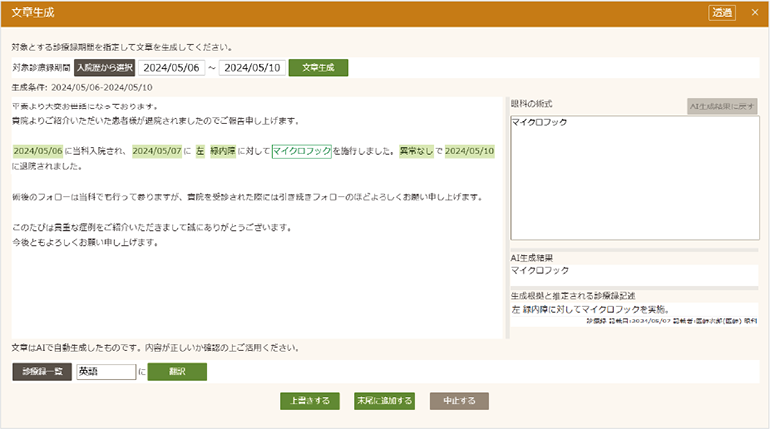Click the green 文章生成 generate button

click(x=318, y=68)
